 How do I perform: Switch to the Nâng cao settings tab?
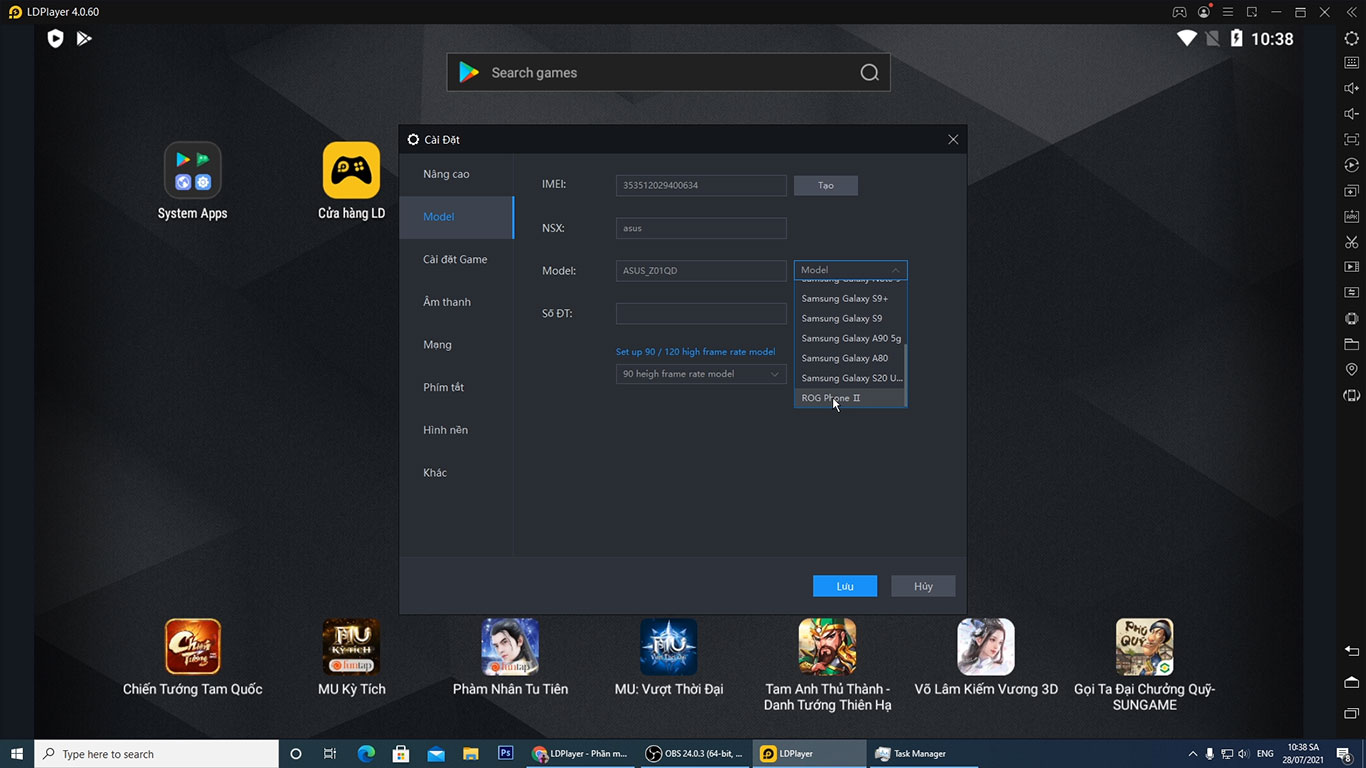[446, 174]
